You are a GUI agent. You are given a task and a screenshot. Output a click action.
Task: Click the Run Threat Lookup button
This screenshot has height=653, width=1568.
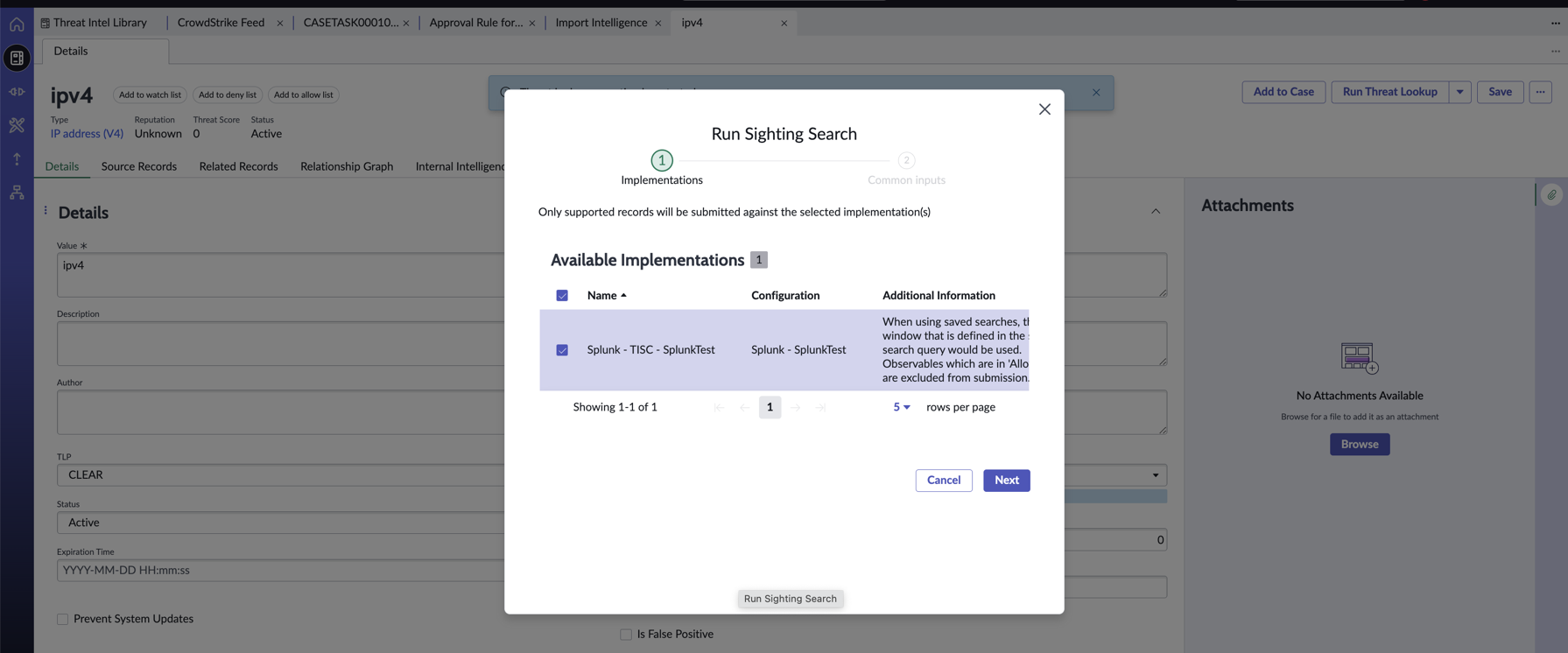pos(1390,92)
